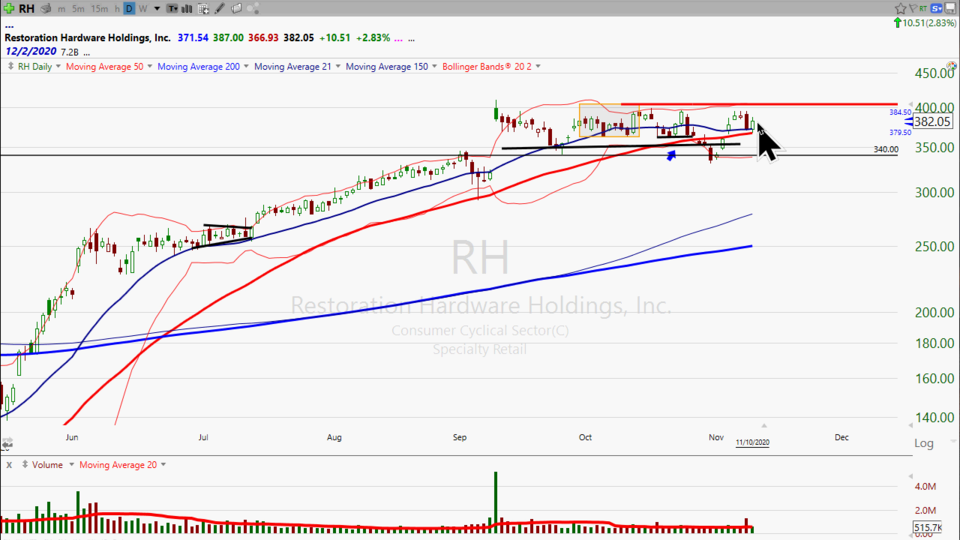The height and width of the screenshot is (540, 960).
Task: Select the Daily (D) time frame button
Action: click(x=129, y=9)
